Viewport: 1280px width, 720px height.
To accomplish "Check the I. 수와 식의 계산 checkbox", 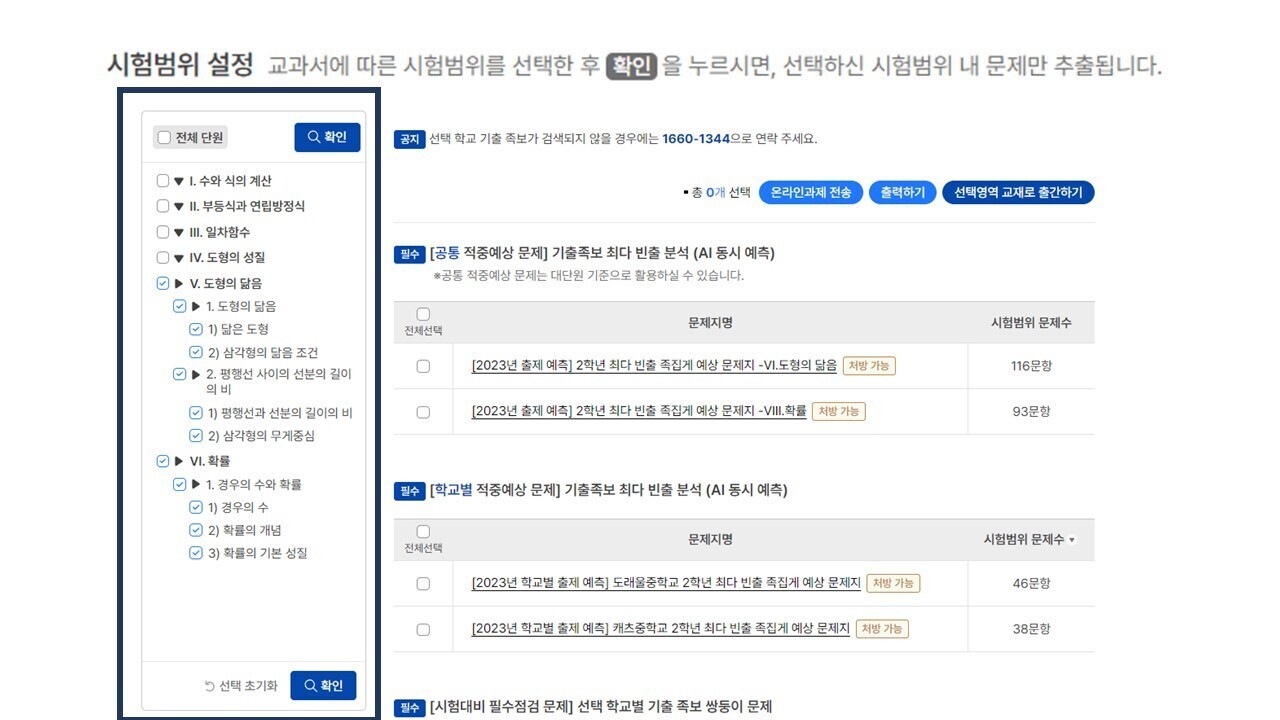I will (x=163, y=181).
